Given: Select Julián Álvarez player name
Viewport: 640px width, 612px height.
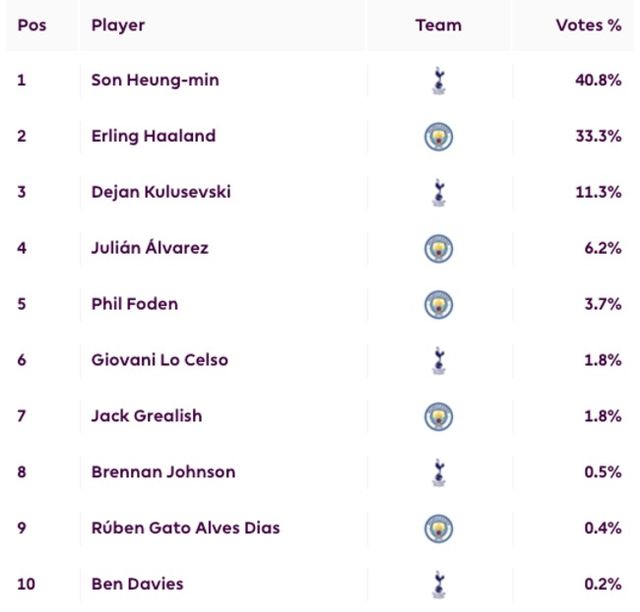Looking at the screenshot, I should pos(150,248).
